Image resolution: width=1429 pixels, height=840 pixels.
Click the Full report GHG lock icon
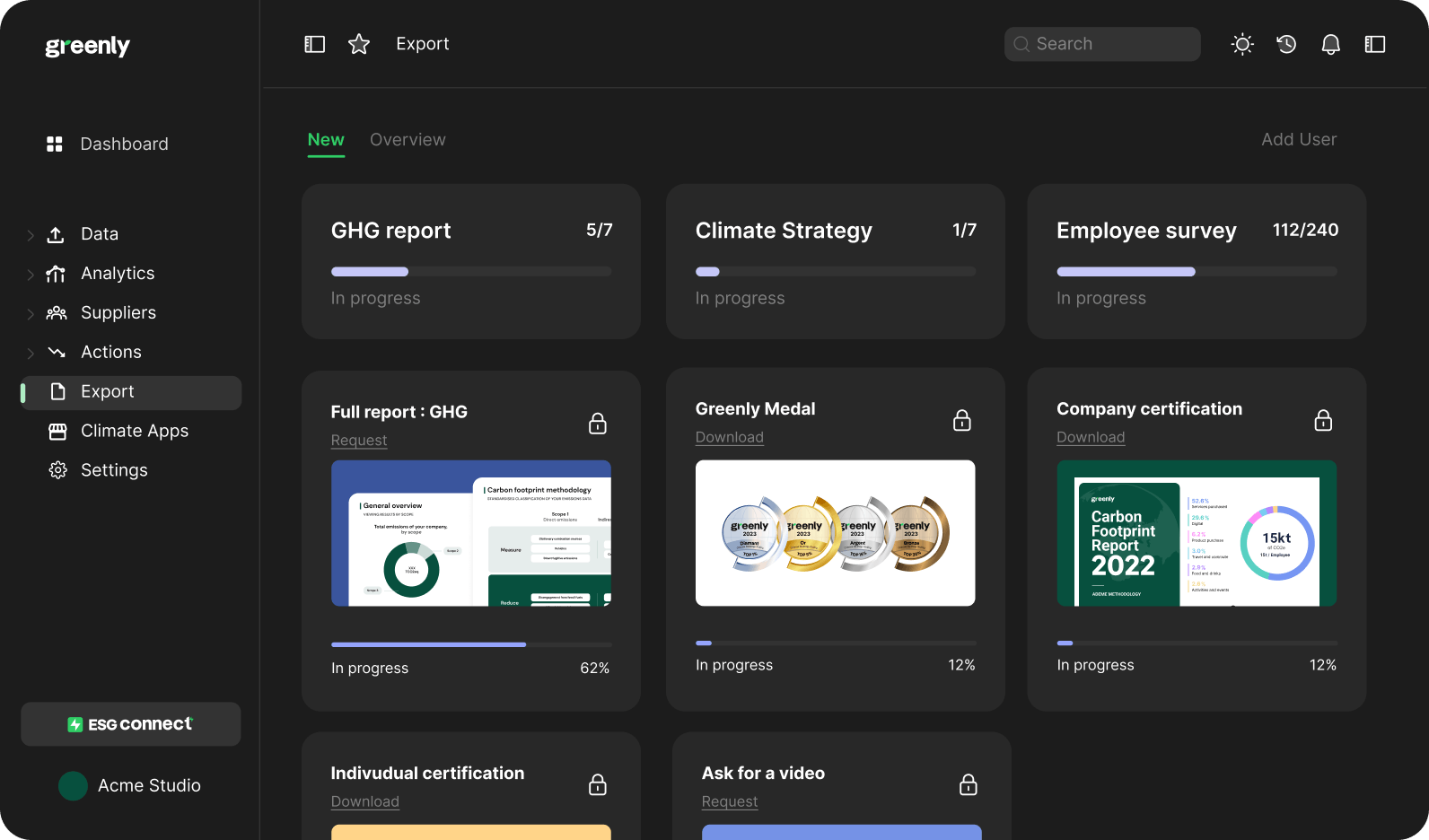pyautogui.click(x=598, y=424)
